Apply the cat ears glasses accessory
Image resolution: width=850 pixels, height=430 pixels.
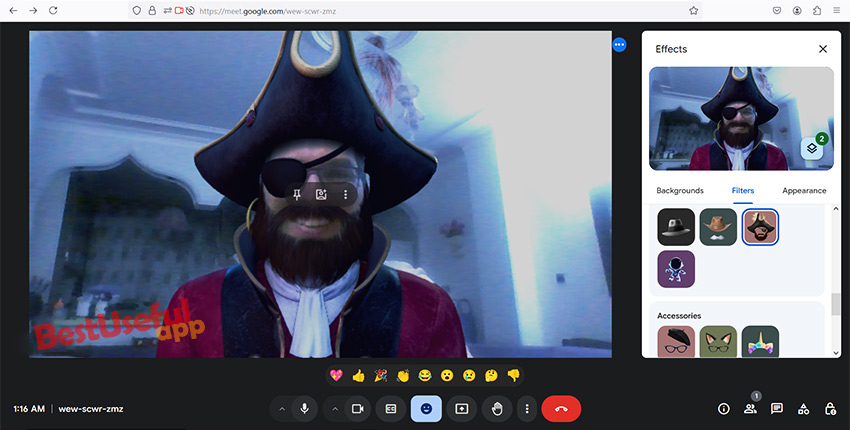[x=718, y=342]
